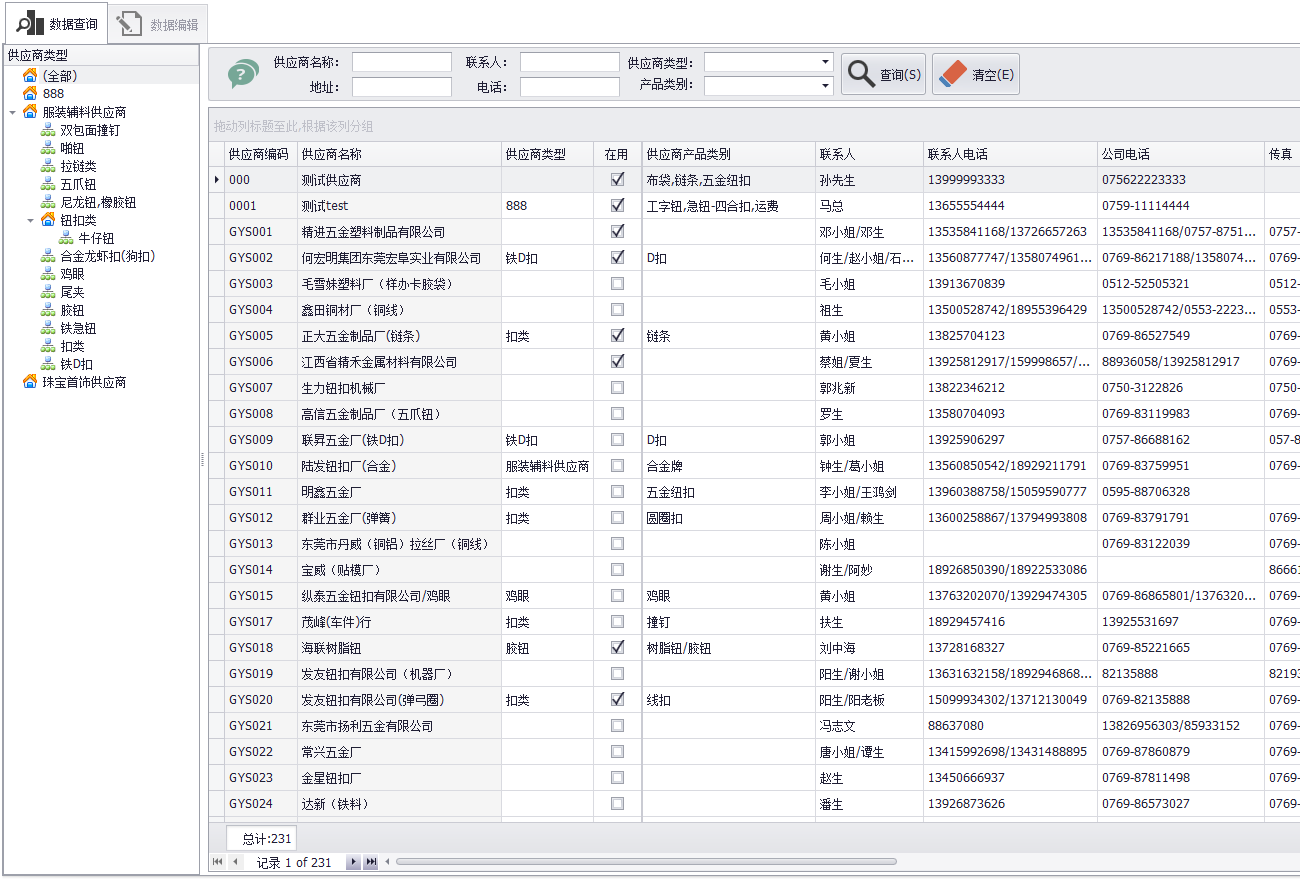1300x882 pixels.
Task: Toggle 在用 checkbox for GYS005
Action: [617, 336]
